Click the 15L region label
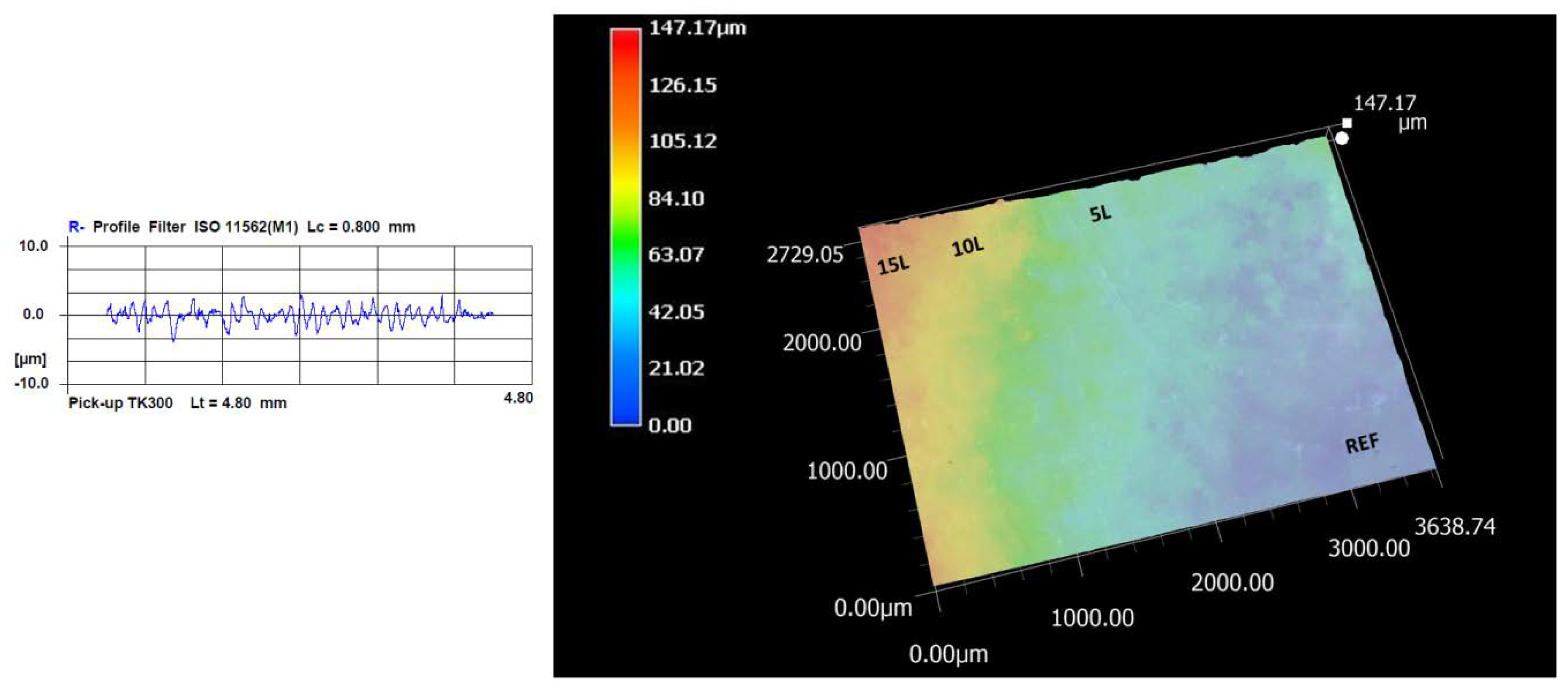The image size is (1568, 689). 894,265
